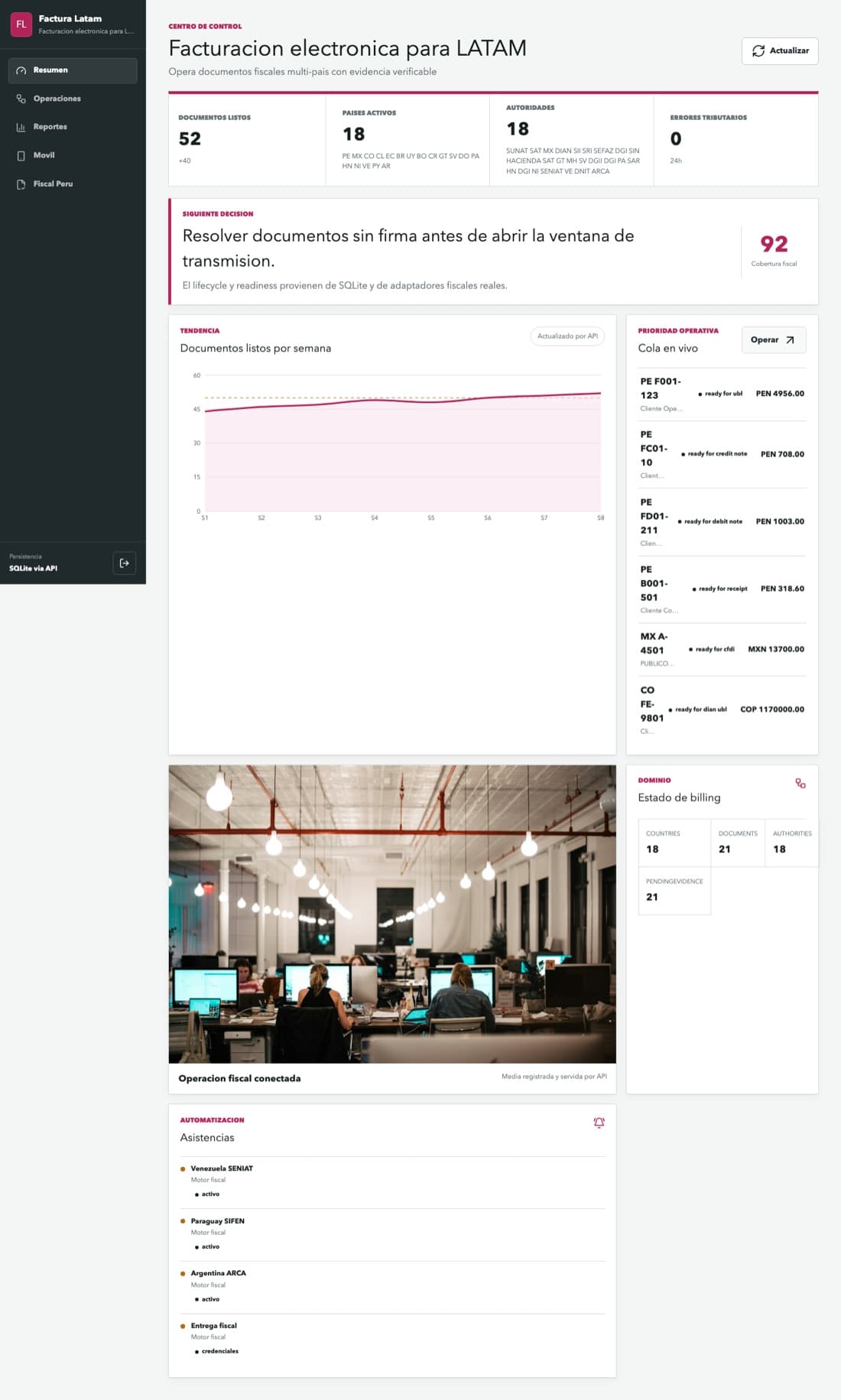This screenshot has height=1400, width=841.
Task: Select the Movil menu item
Action: coord(73,155)
